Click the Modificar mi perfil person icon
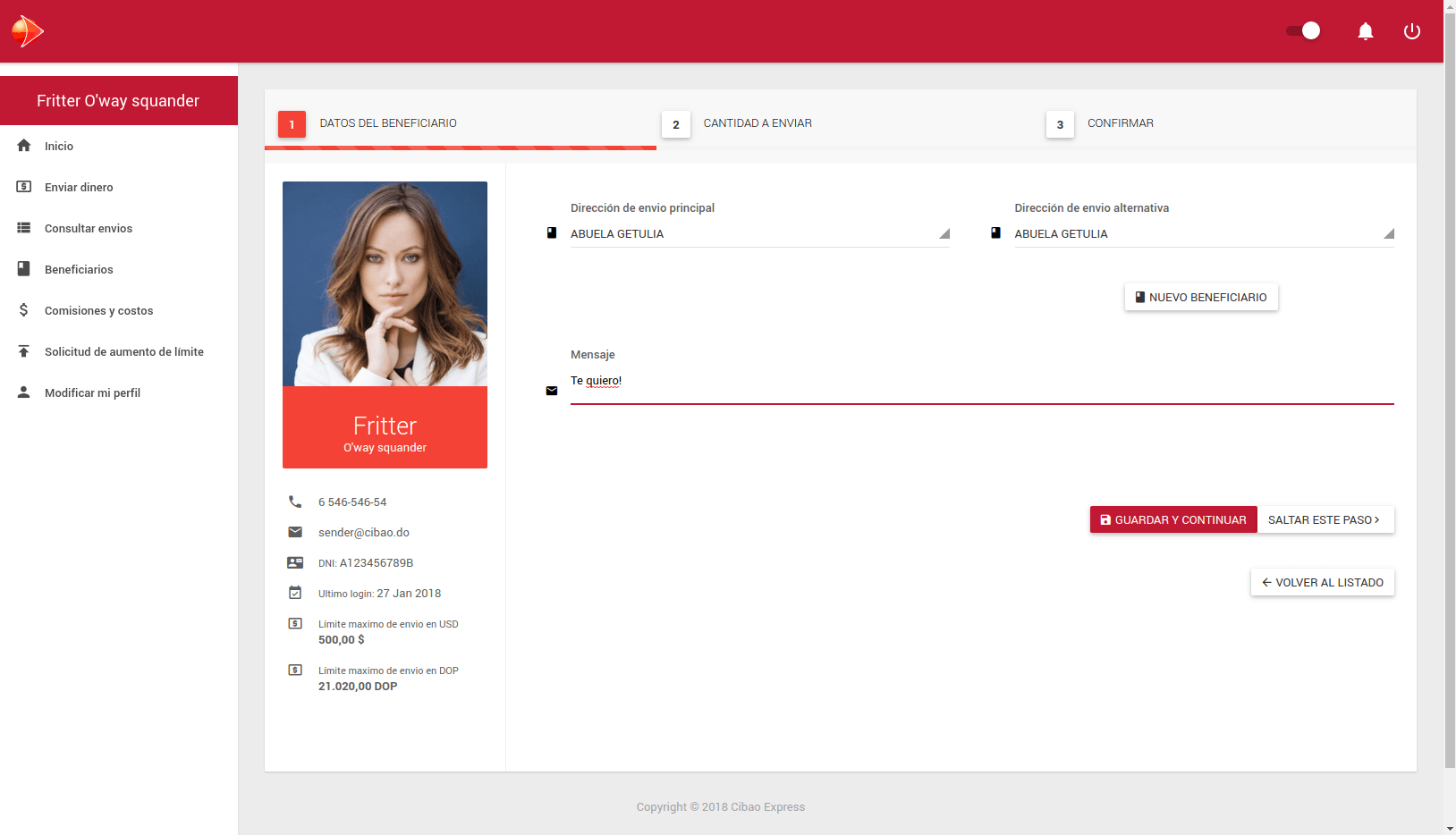The width and height of the screenshot is (1456, 835). click(24, 392)
